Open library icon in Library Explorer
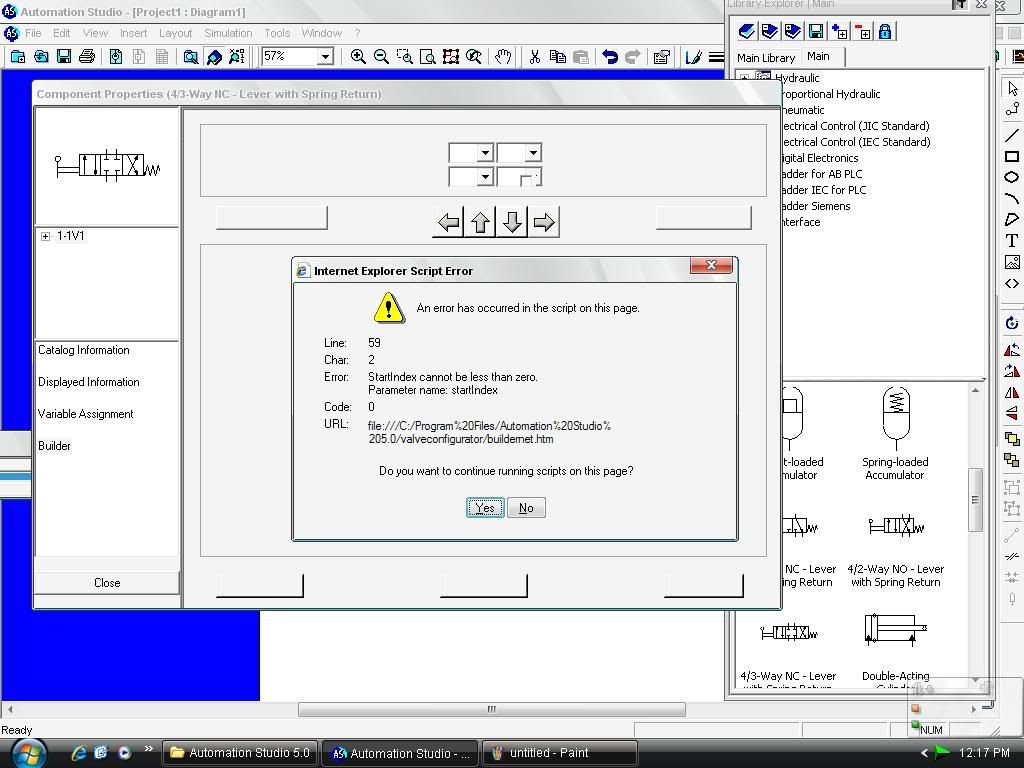1024x768 pixels. click(x=746, y=31)
